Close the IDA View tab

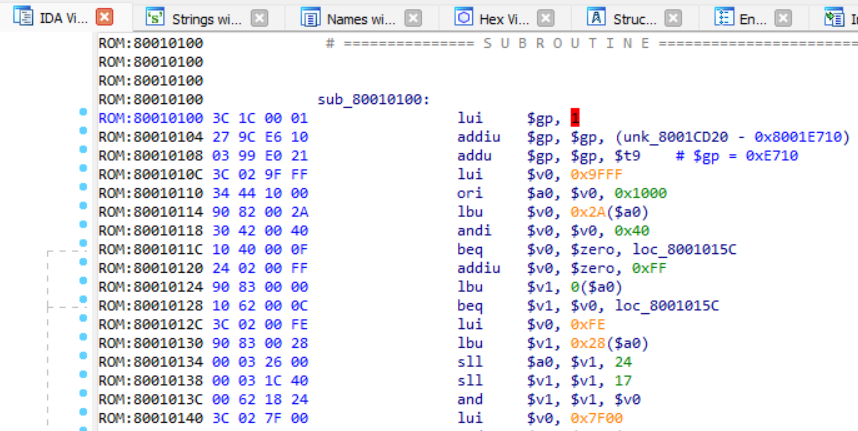coord(104,18)
